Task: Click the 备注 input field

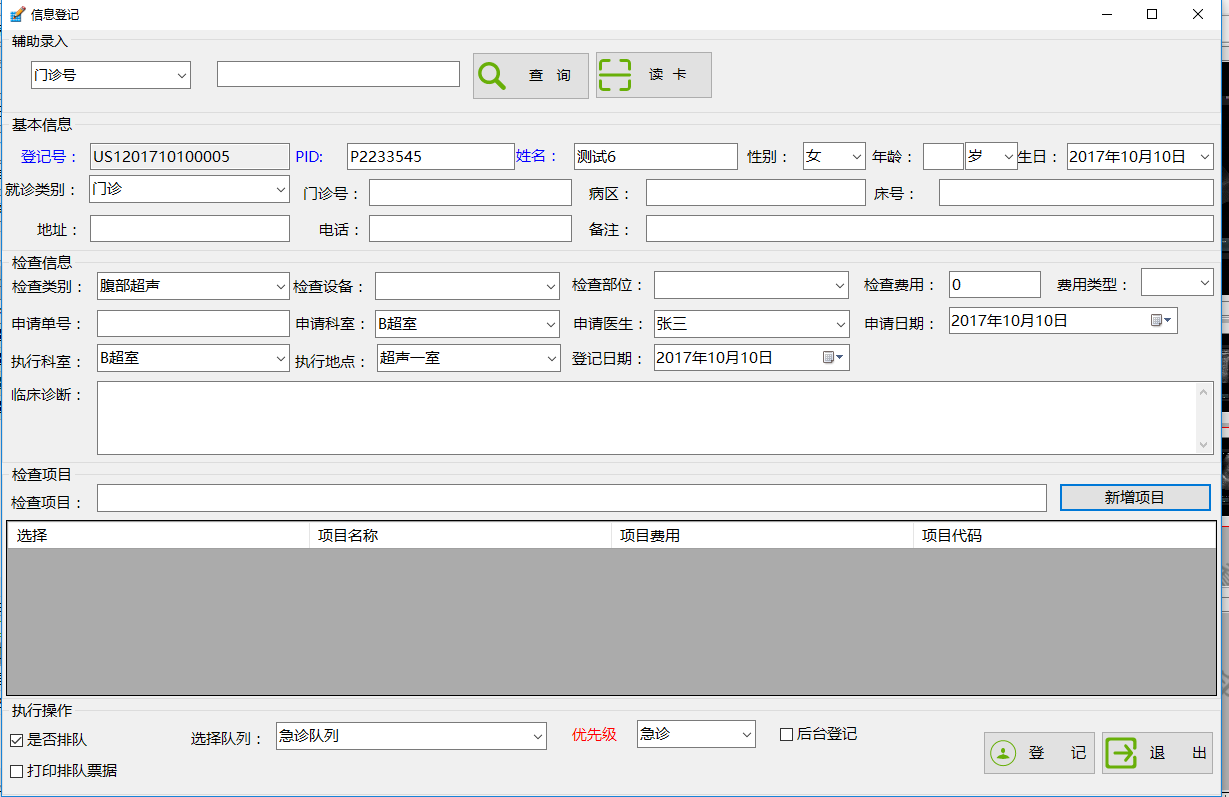Action: (930, 229)
